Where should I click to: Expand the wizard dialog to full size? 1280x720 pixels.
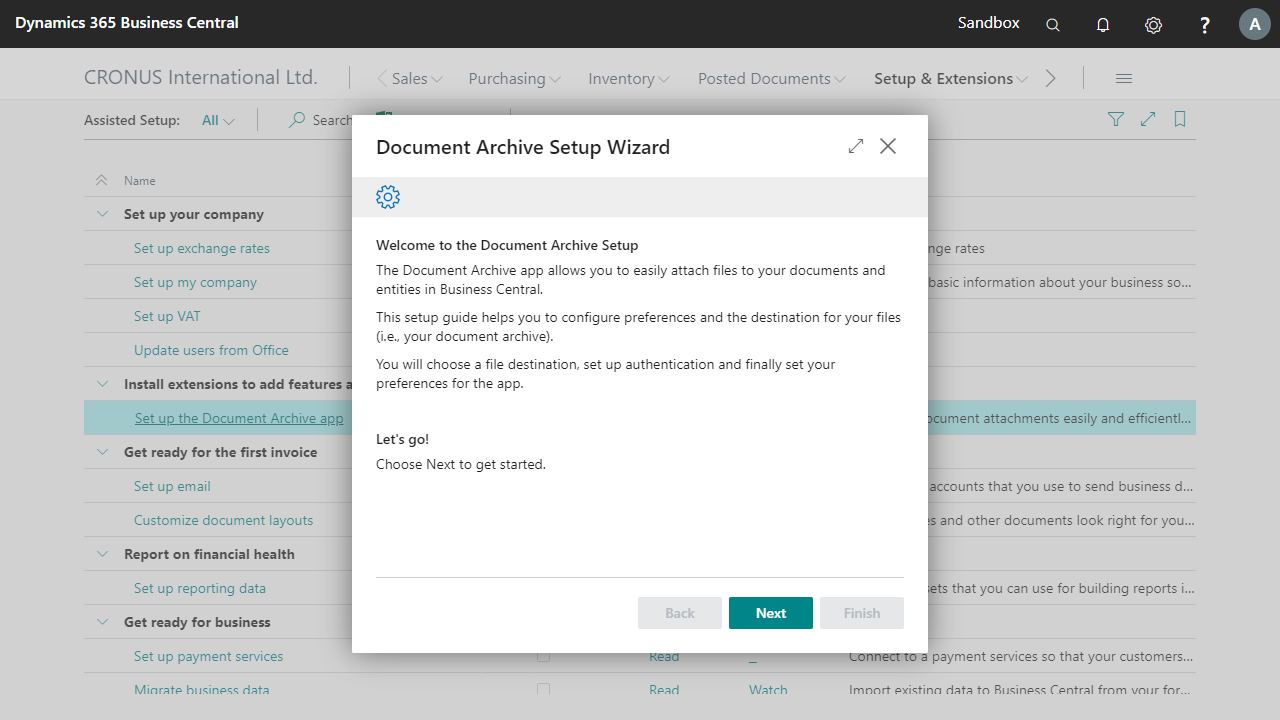pyautogui.click(x=855, y=146)
